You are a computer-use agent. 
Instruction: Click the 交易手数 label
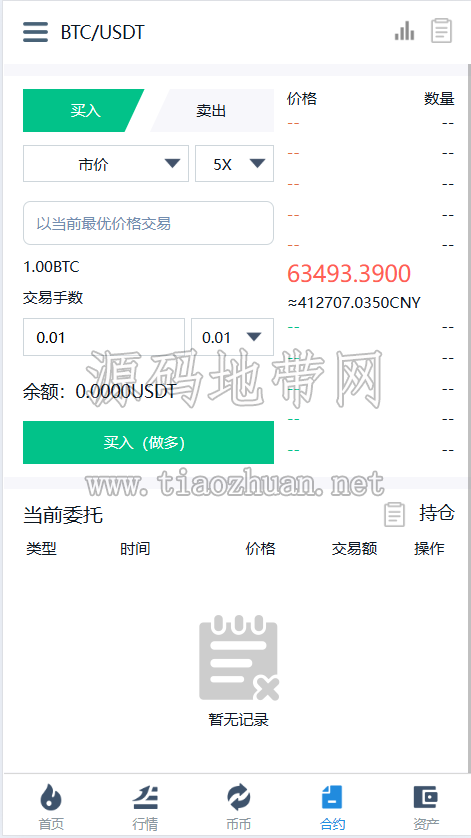[x=53, y=298]
